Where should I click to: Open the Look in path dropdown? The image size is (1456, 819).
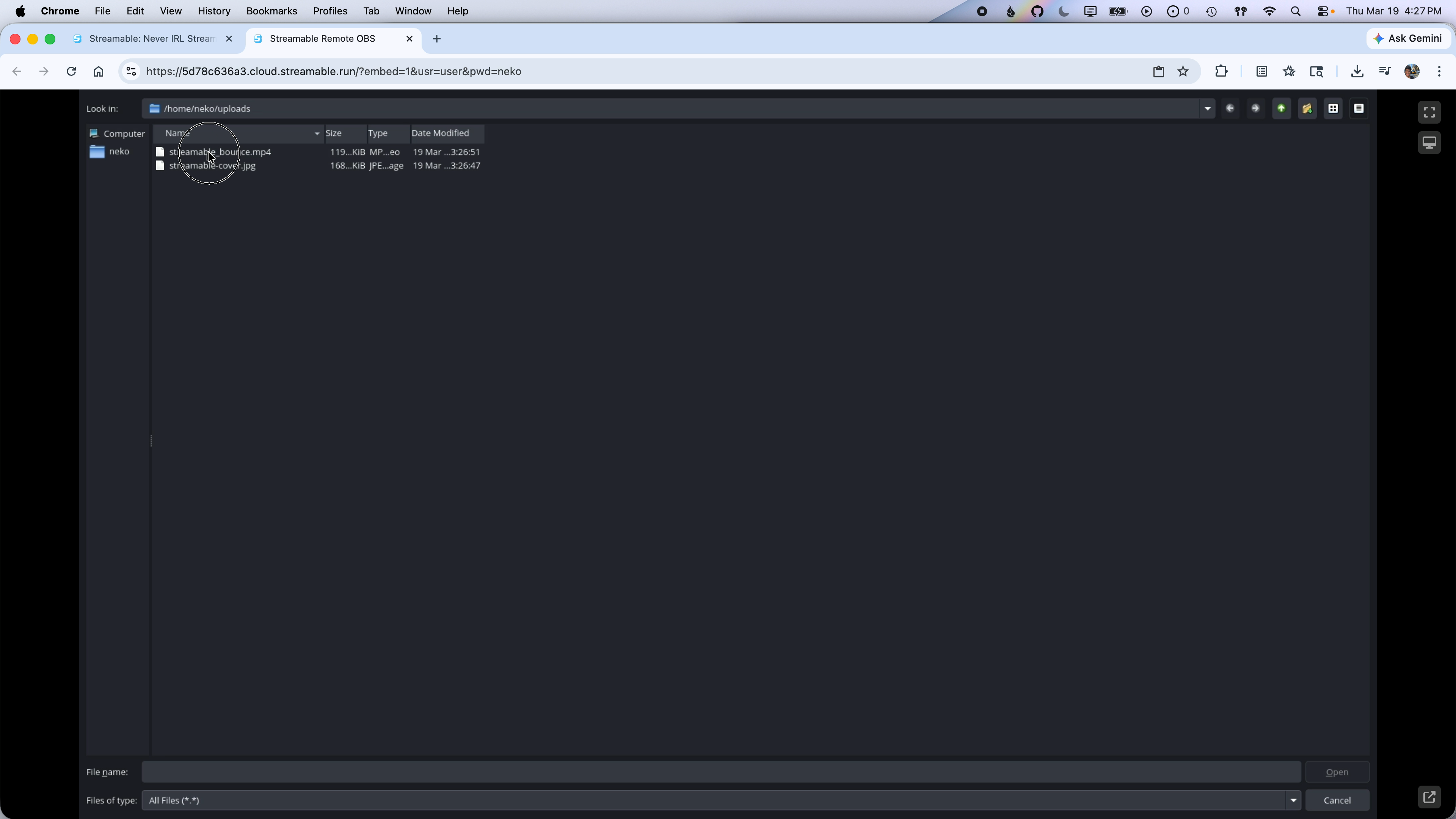tap(1207, 108)
